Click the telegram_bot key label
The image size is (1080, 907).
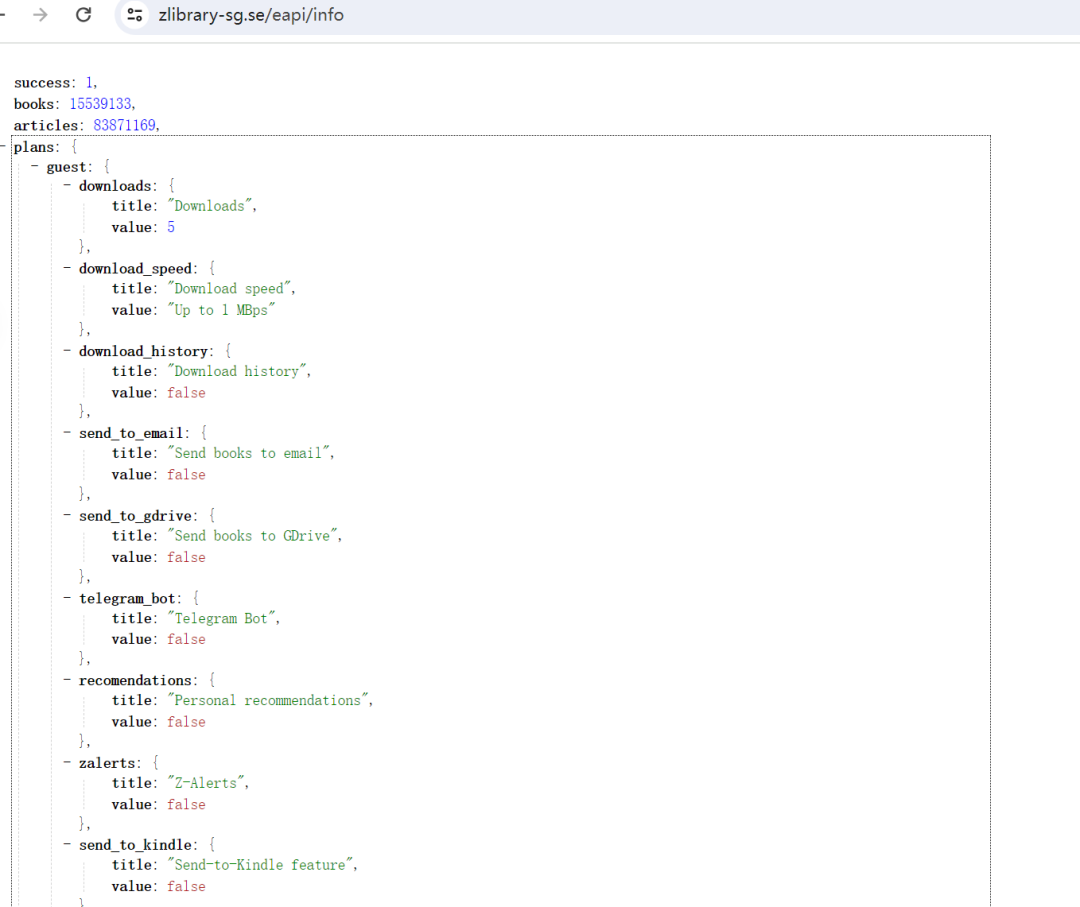coord(127,598)
